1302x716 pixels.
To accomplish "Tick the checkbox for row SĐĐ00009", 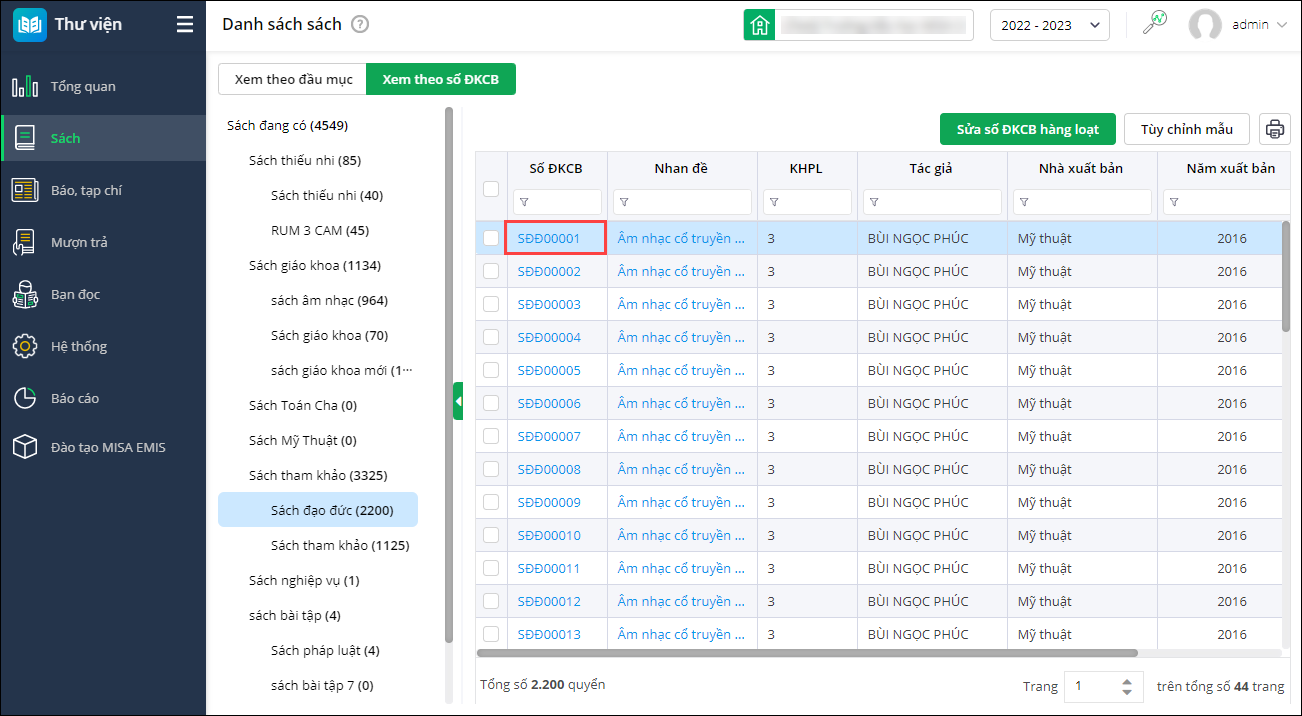I will coord(491,502).
